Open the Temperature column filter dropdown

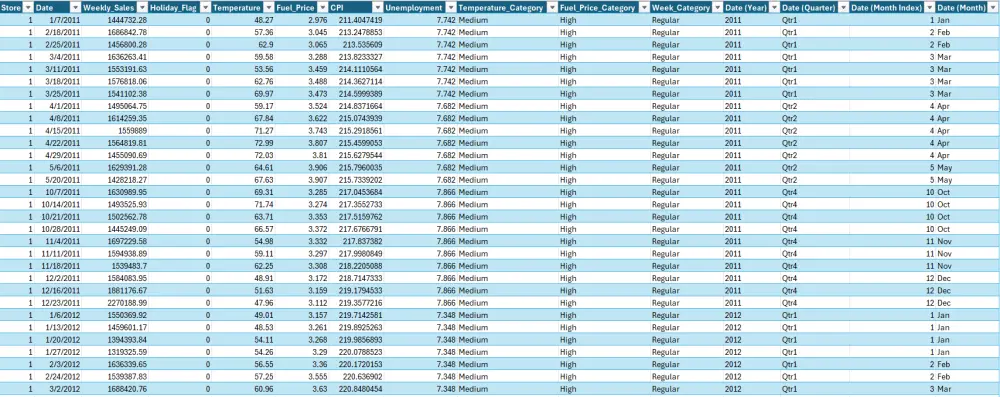pos(268,8)
